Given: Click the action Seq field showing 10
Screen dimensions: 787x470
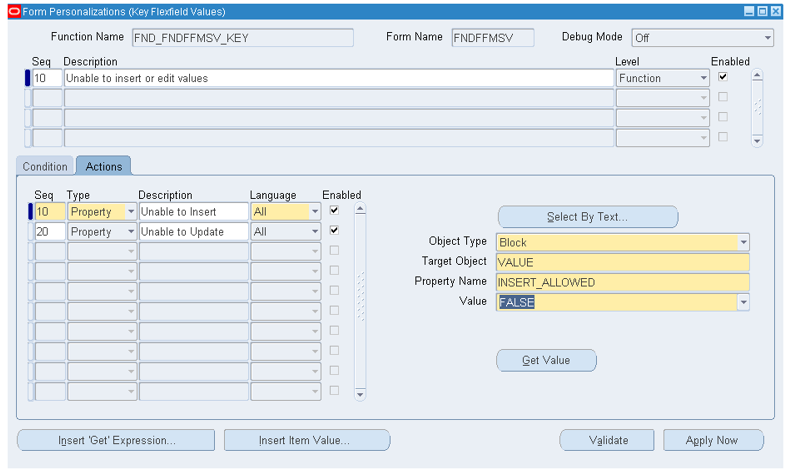Looking at the screenshot, I should point(50,212).
